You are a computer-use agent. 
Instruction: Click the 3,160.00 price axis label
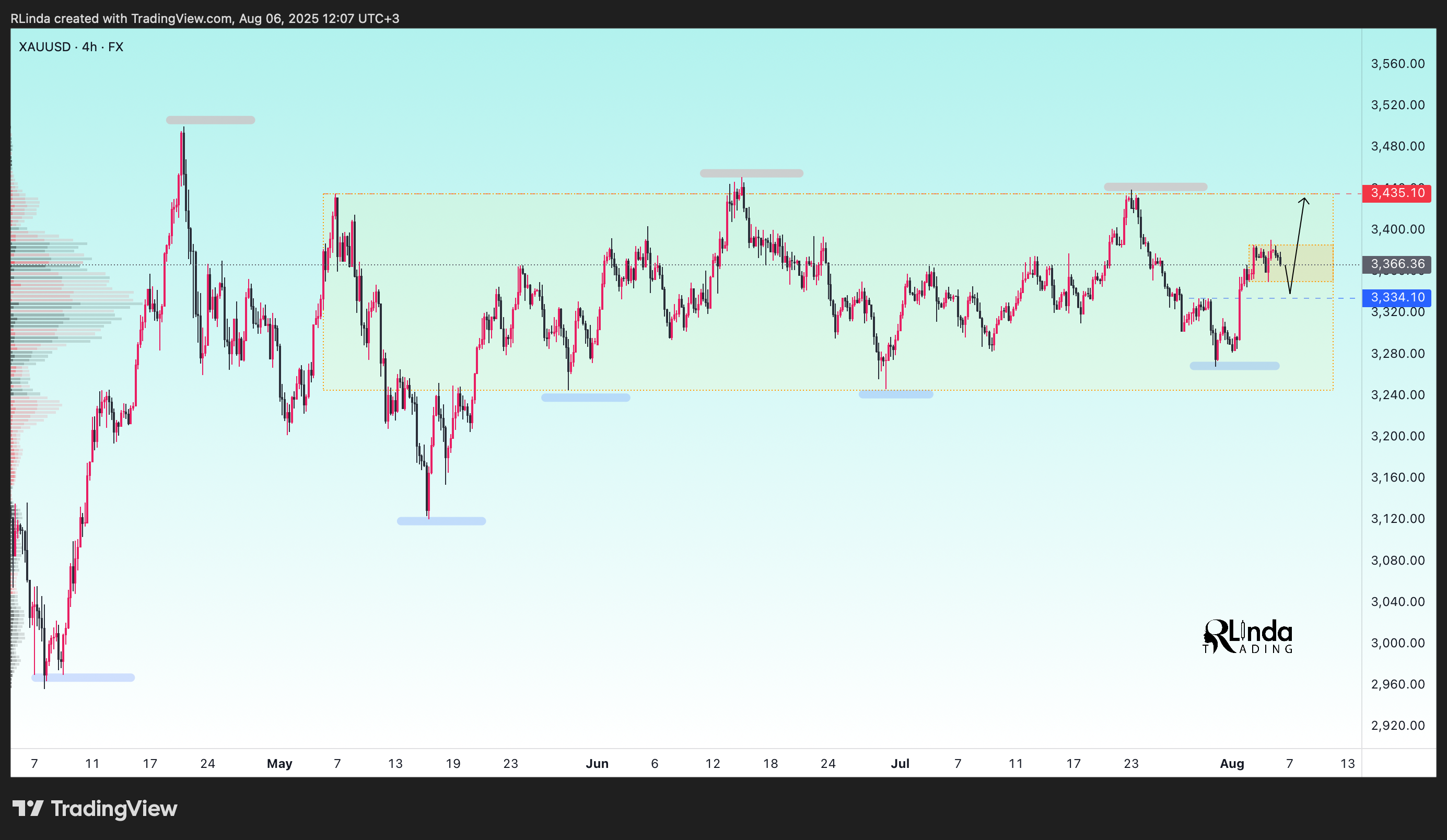(x=1397, y=477)
